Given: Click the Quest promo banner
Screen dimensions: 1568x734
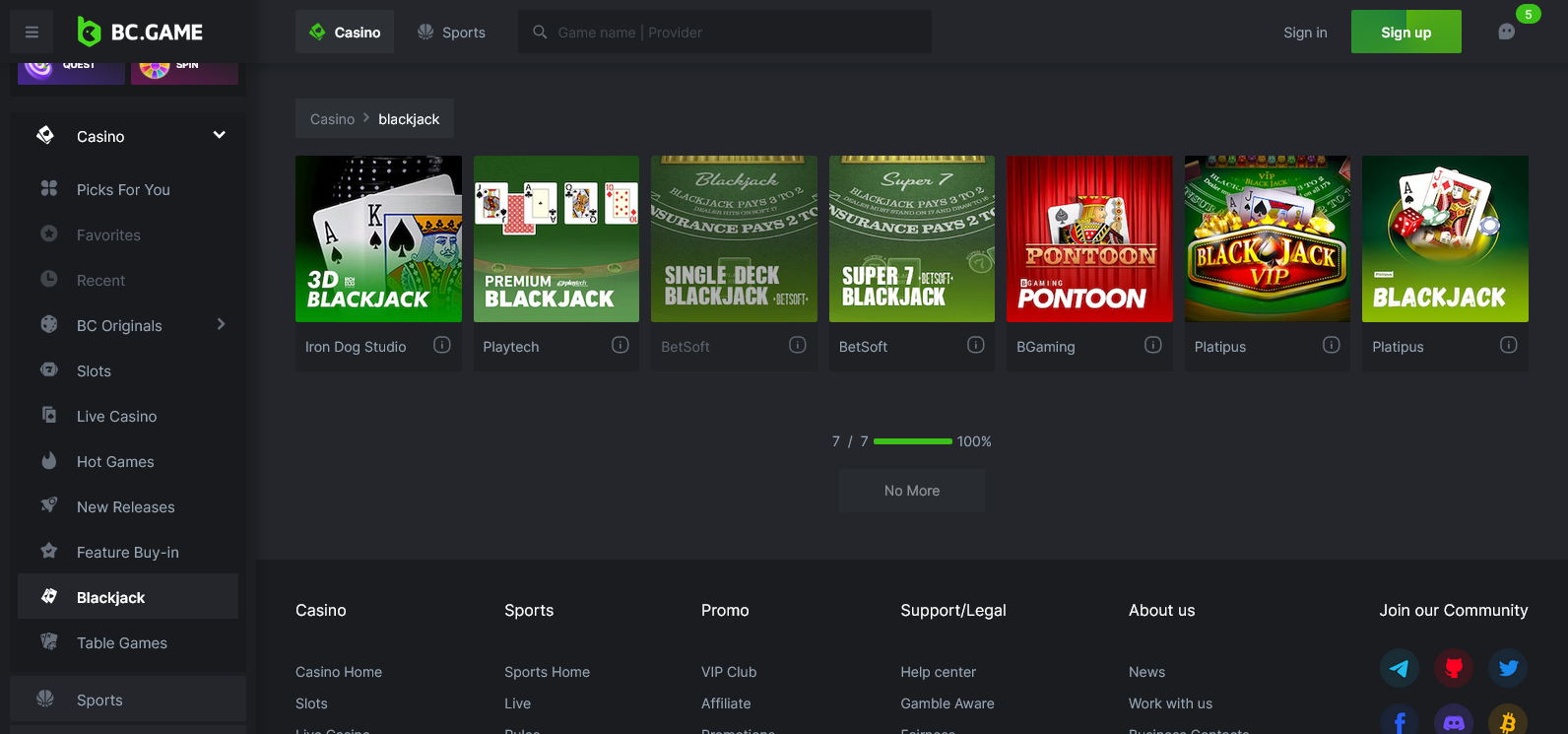Looking at the screenshot, I should tap(71, 73).
